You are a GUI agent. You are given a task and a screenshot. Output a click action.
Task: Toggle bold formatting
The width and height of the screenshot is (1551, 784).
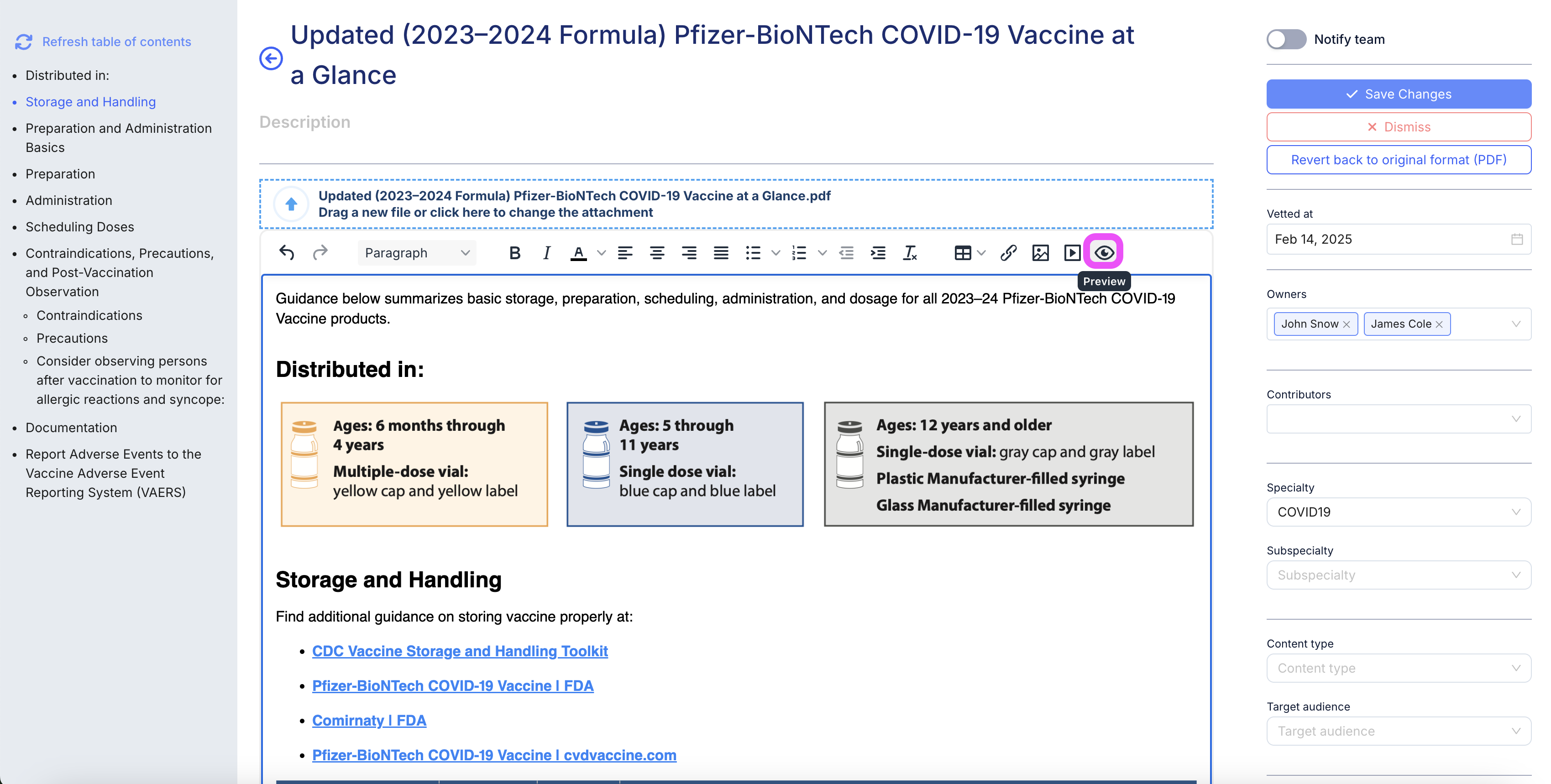[514, 253]
